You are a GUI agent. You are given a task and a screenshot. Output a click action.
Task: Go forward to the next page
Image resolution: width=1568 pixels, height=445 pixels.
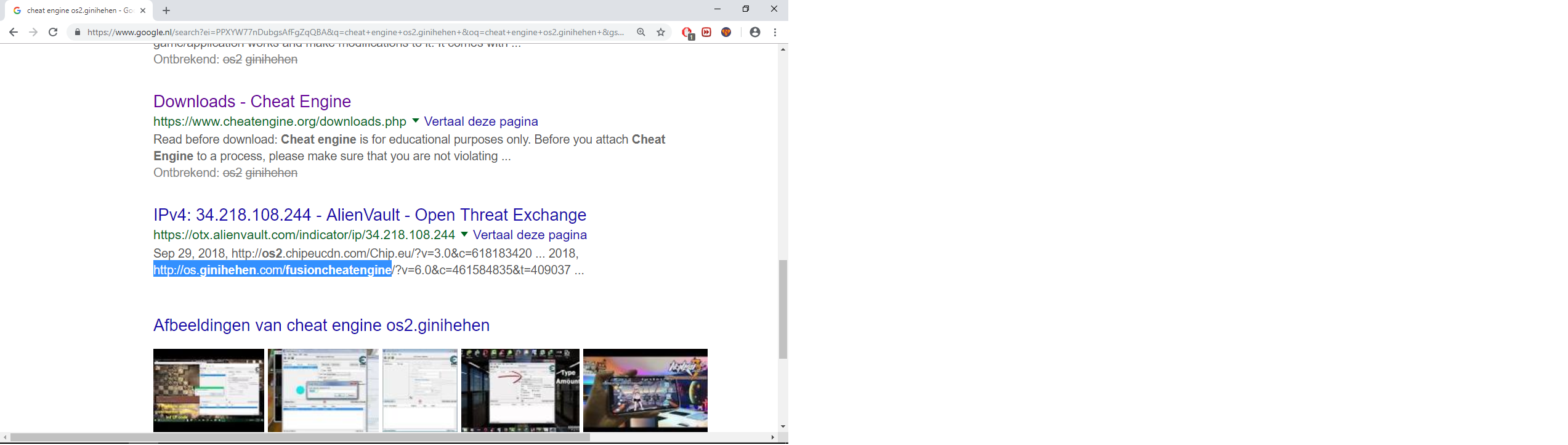click(x=33, y=32)
